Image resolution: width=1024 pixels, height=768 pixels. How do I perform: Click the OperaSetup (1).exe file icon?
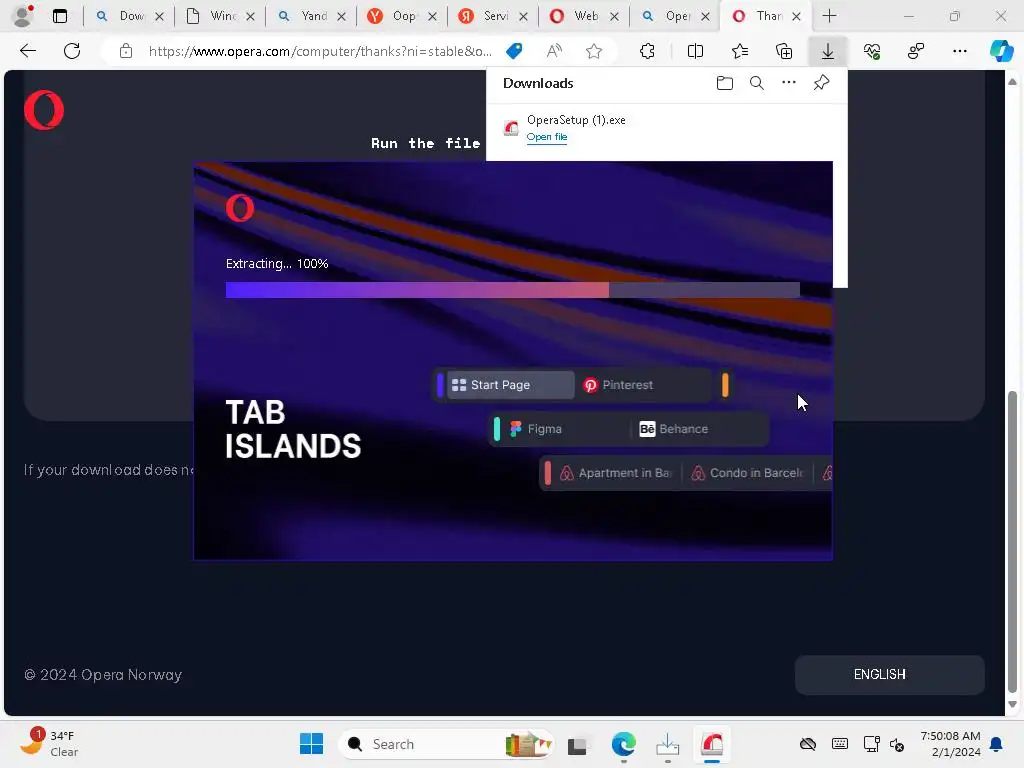511,128
